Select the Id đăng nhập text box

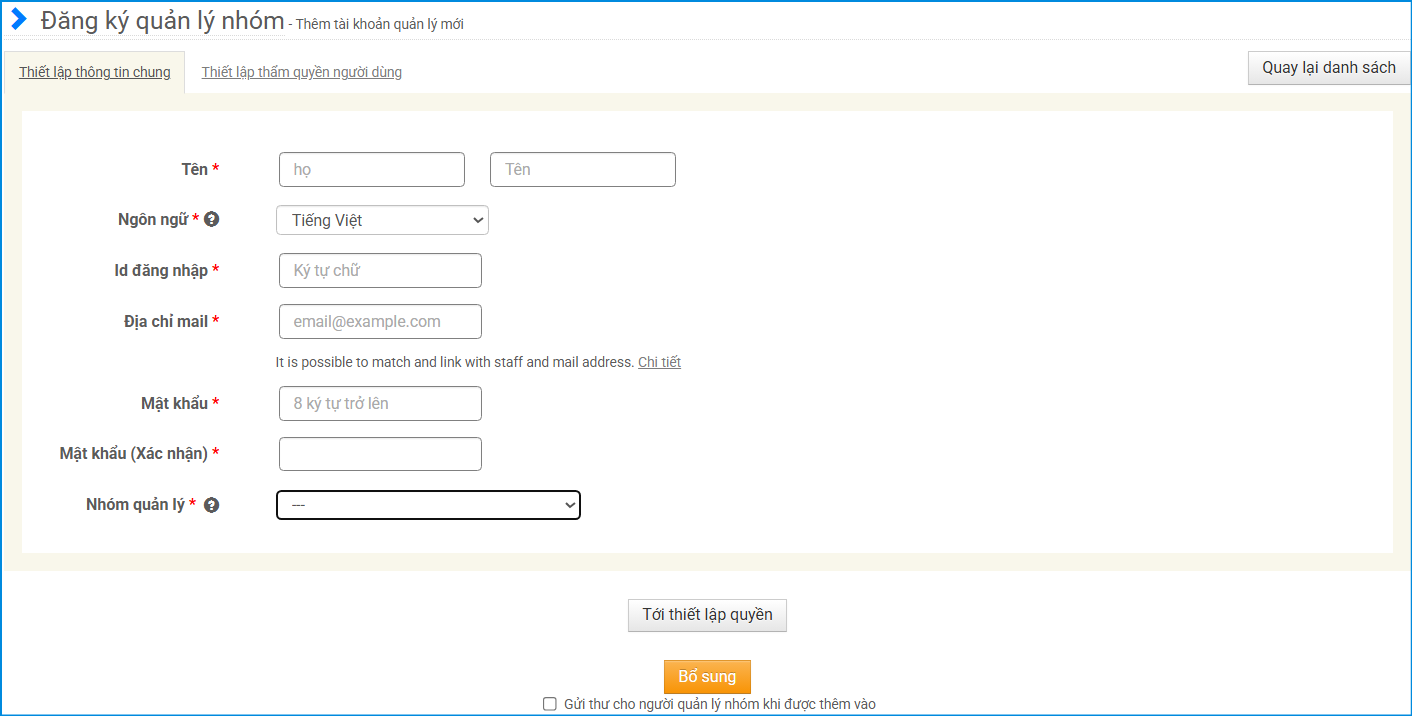click(380, 271)
